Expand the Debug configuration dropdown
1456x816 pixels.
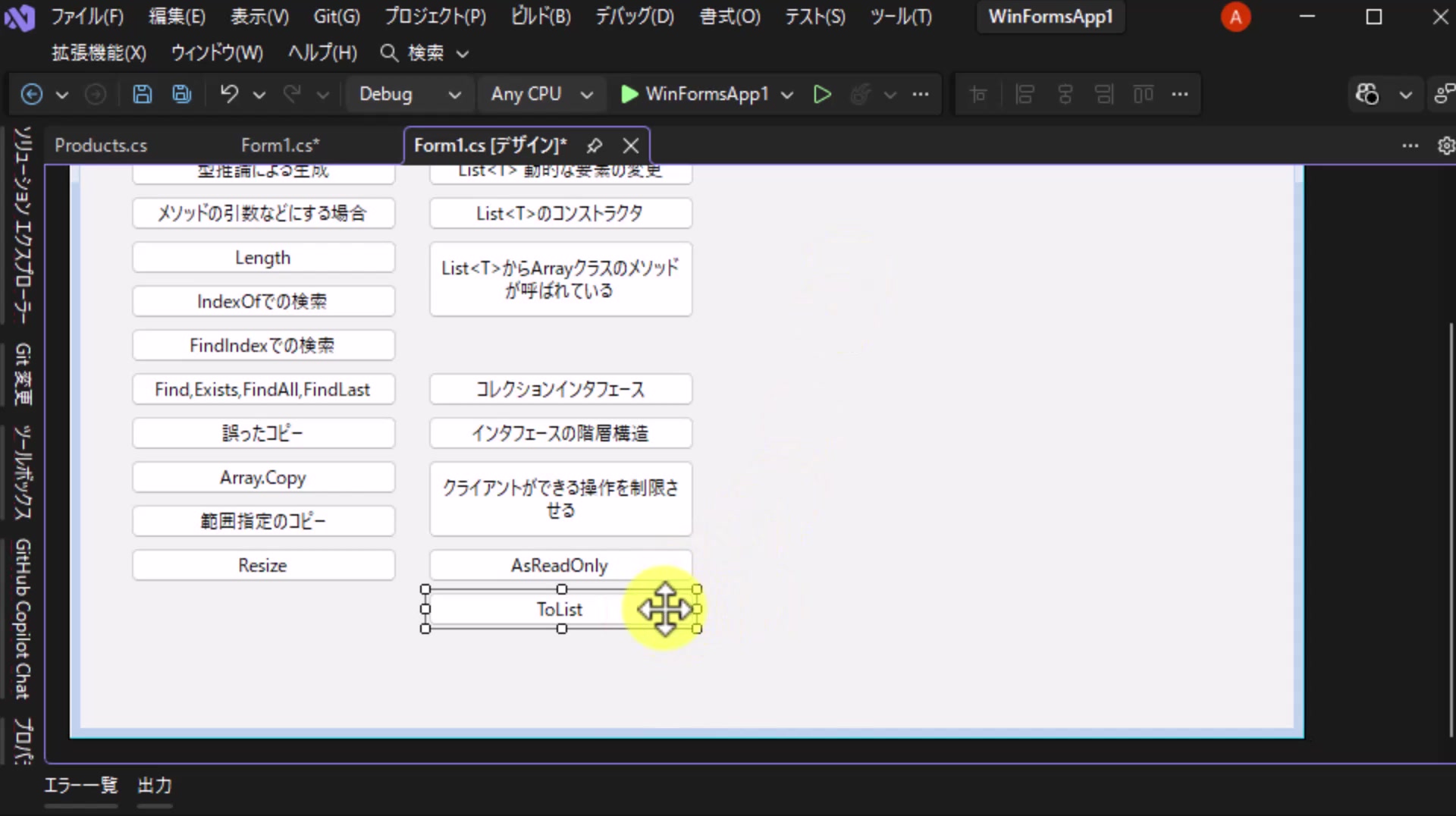(x=455, y=95)
